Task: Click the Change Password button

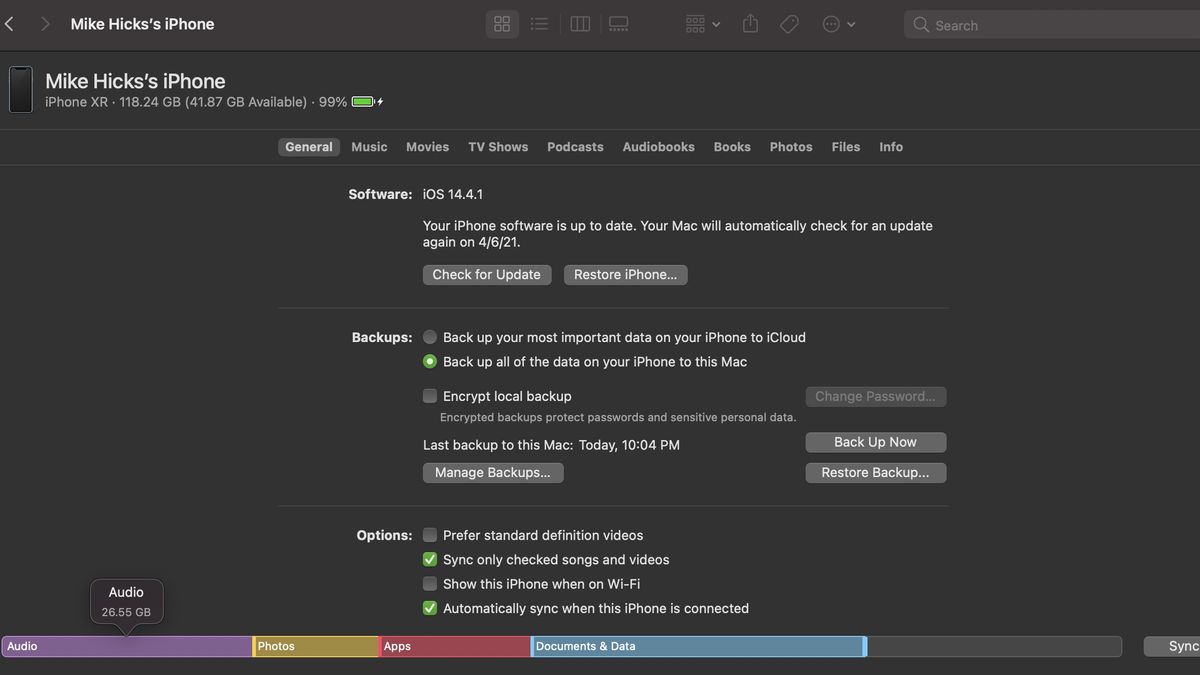Action: pos(876,397)
